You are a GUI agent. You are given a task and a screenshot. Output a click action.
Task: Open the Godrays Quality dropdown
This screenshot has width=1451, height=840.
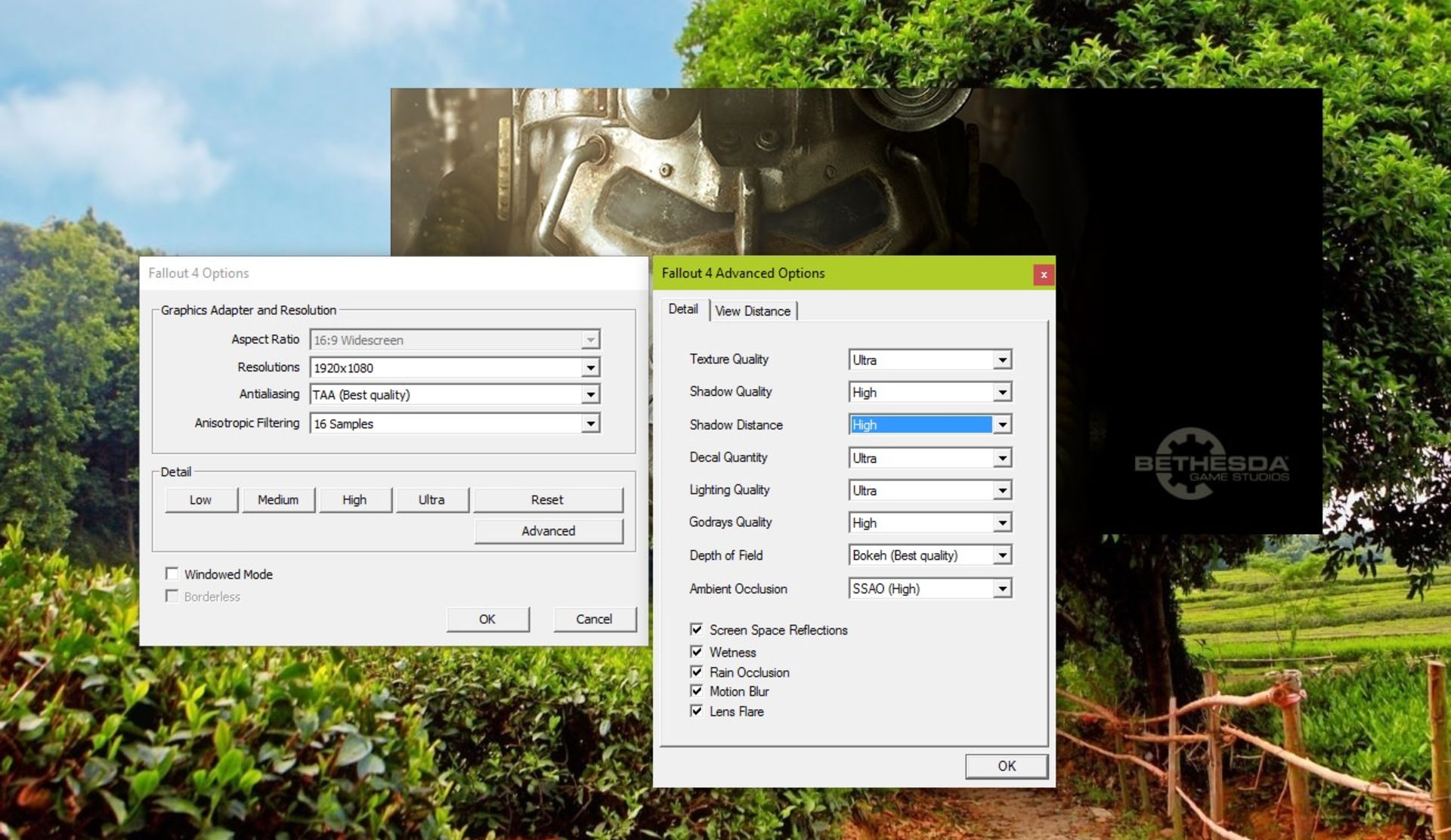[x=1002, y=523]
